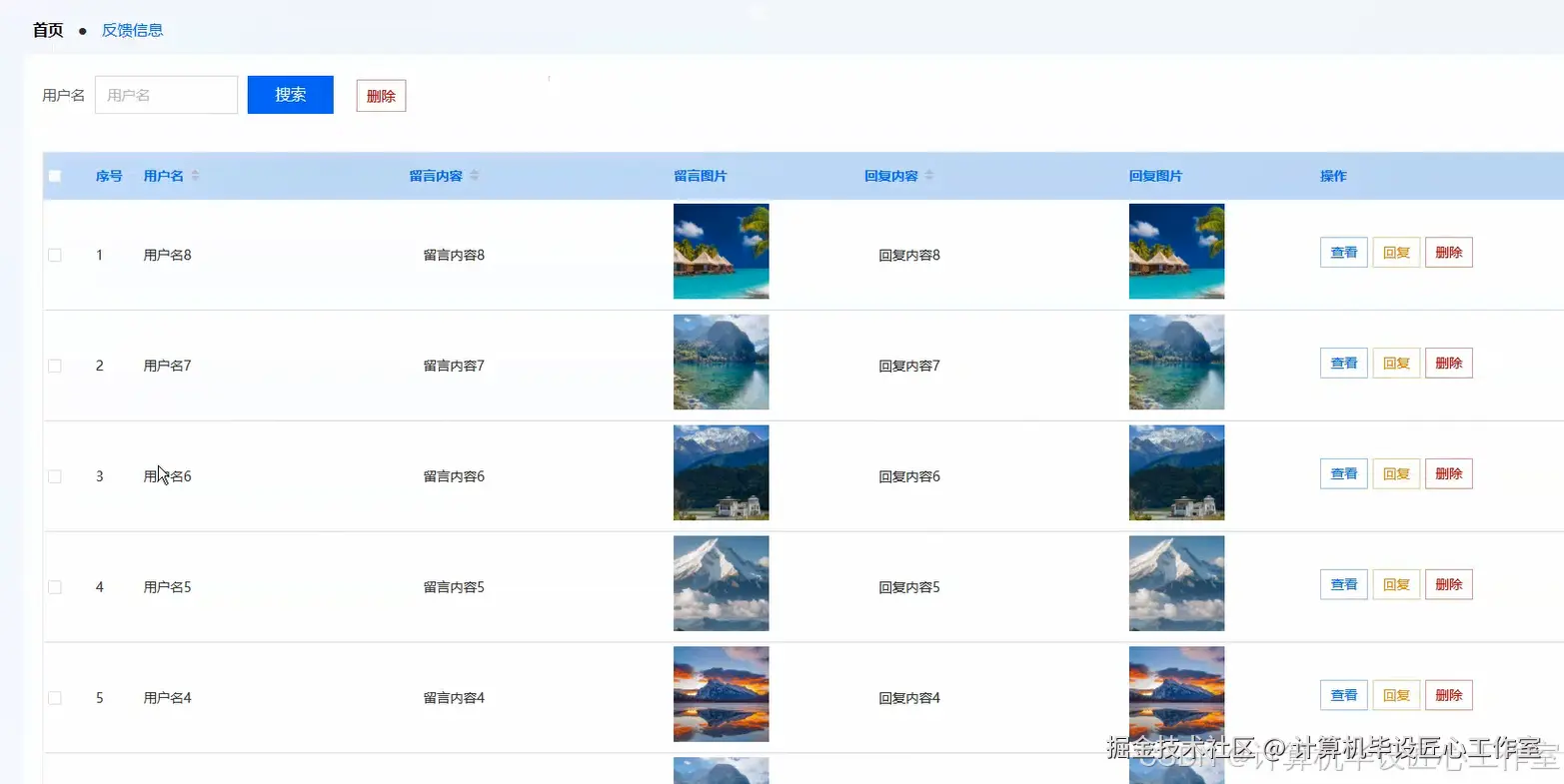Screen dimensions: 1564x784
Task: Open 回复图片 snowy peak thumbnail in row 4
Action: click(x=1176, y=584)
